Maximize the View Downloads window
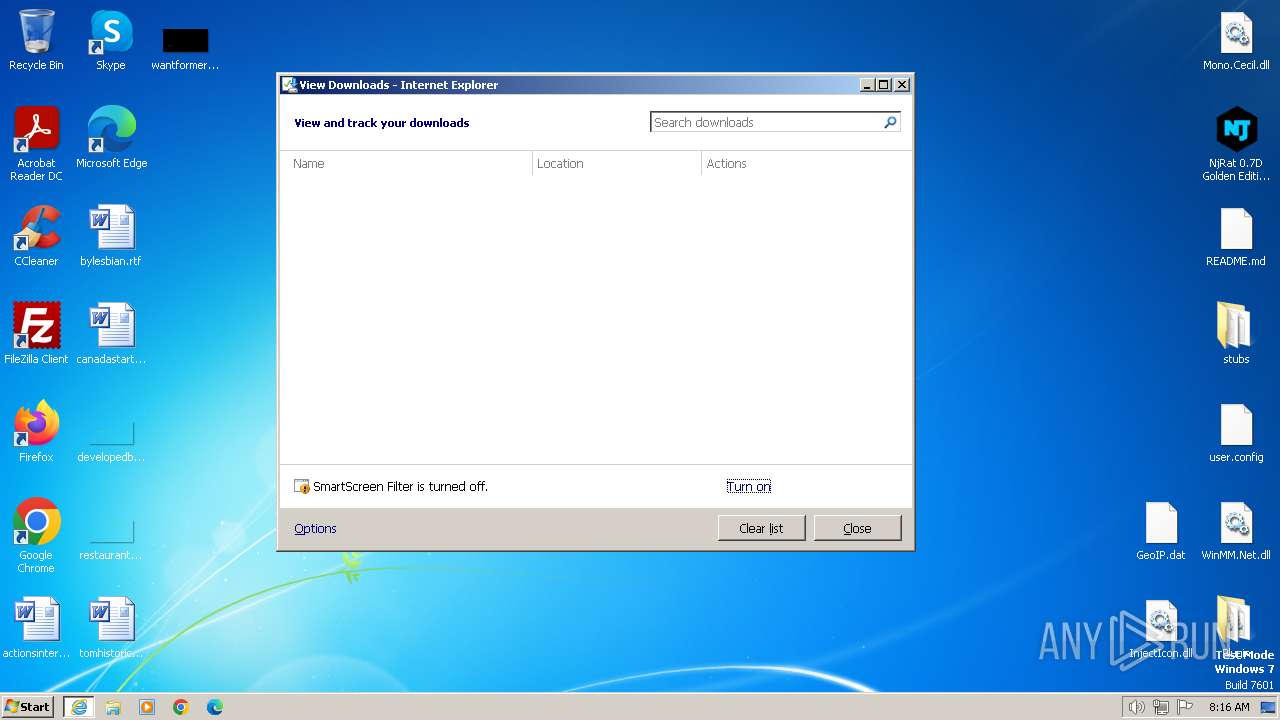The height and width of the screenshot is (720, 1280). pos(884,85)
